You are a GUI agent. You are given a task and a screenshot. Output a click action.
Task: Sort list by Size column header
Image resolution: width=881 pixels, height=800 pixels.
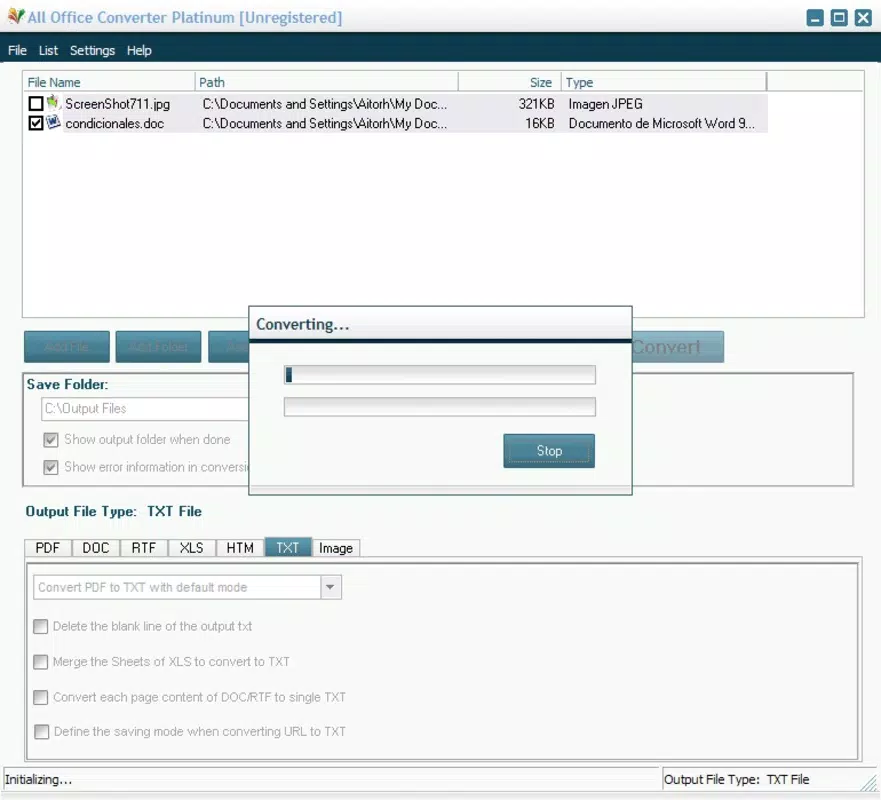(509, 82)
